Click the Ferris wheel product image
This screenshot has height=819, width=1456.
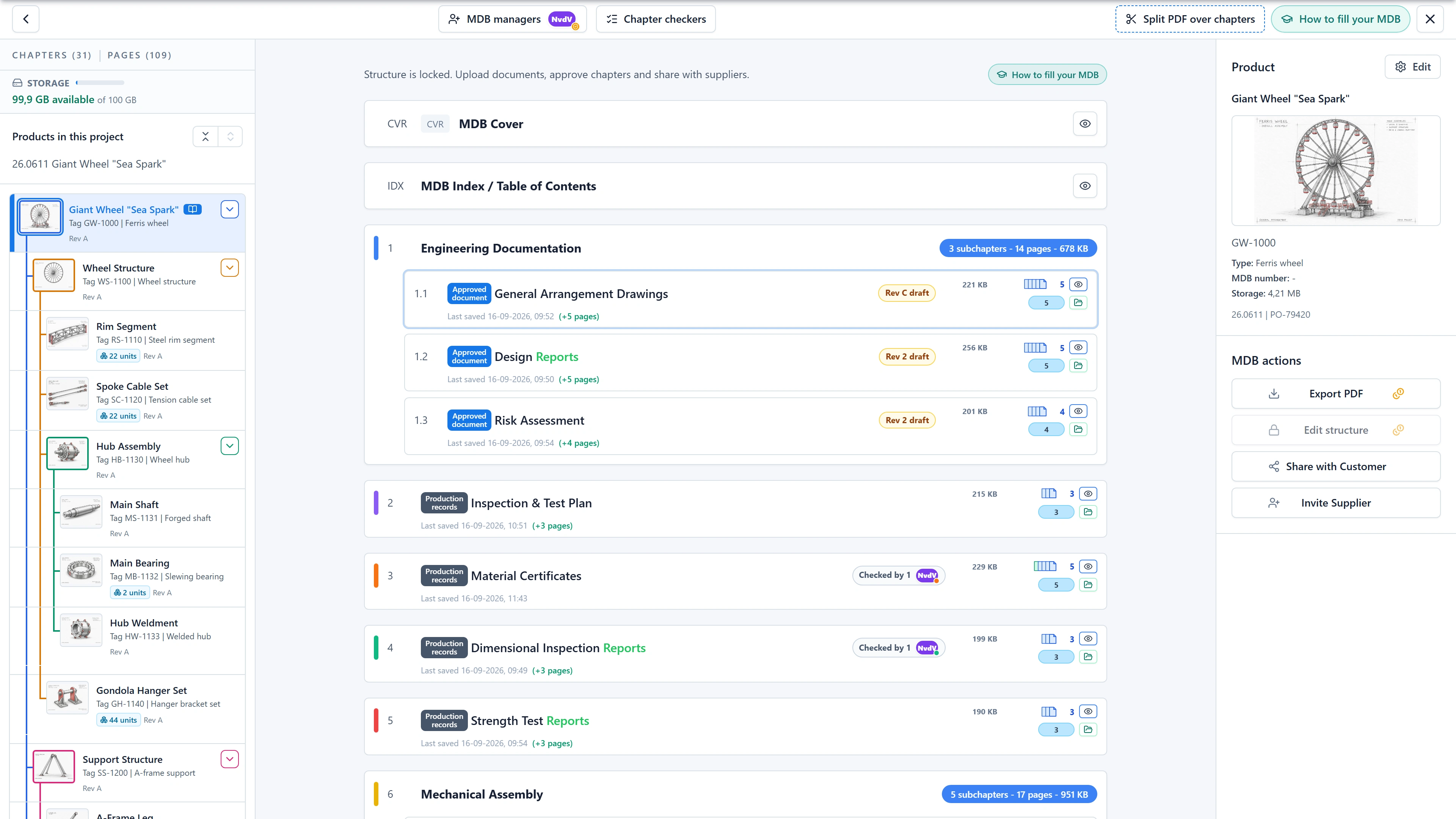coord(1335,171)
